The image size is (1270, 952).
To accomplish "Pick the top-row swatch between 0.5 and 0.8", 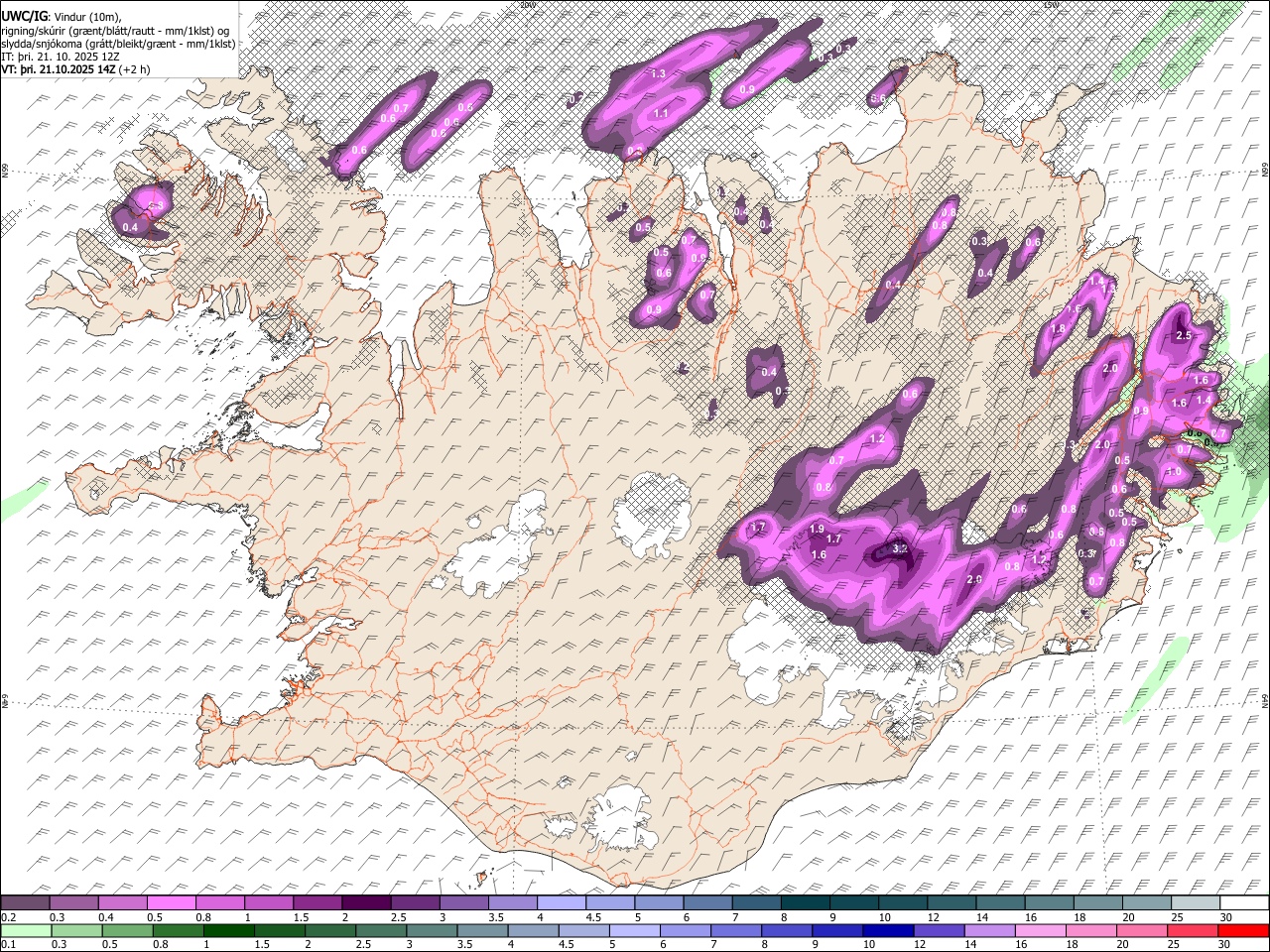I will pyautogui.click(x=171, y=903).
